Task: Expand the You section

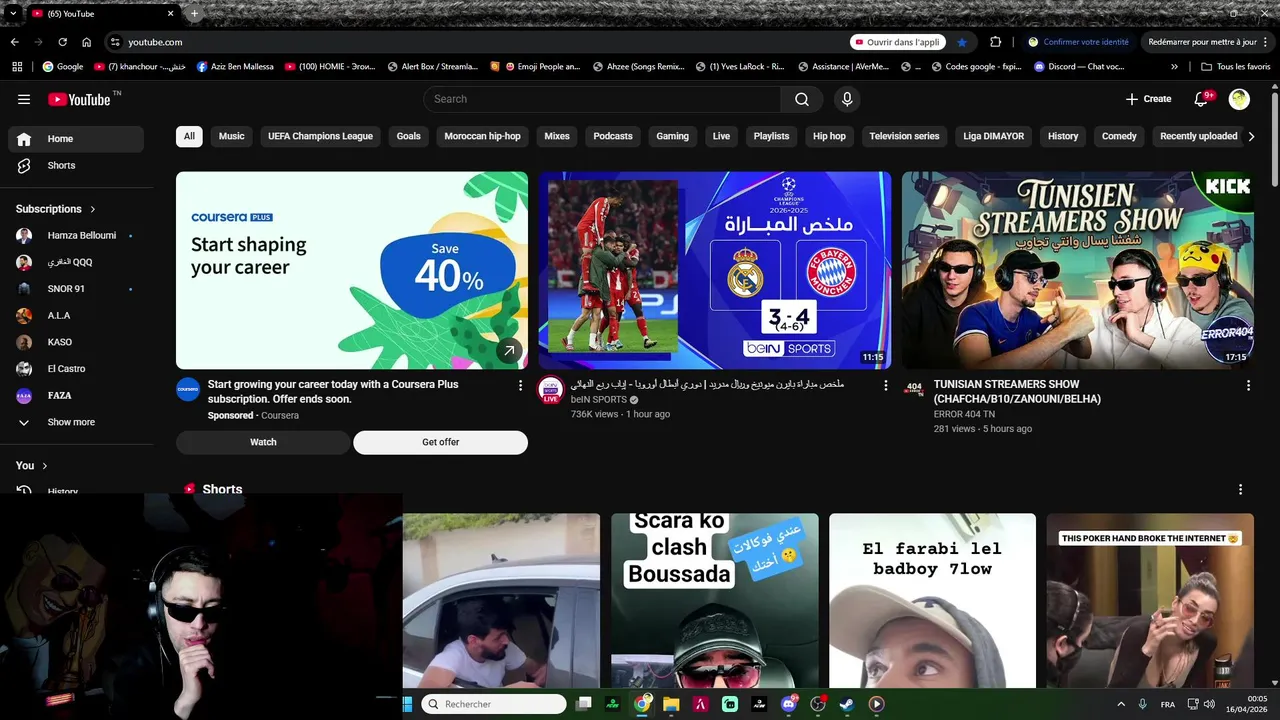Action: click(32, 465)
